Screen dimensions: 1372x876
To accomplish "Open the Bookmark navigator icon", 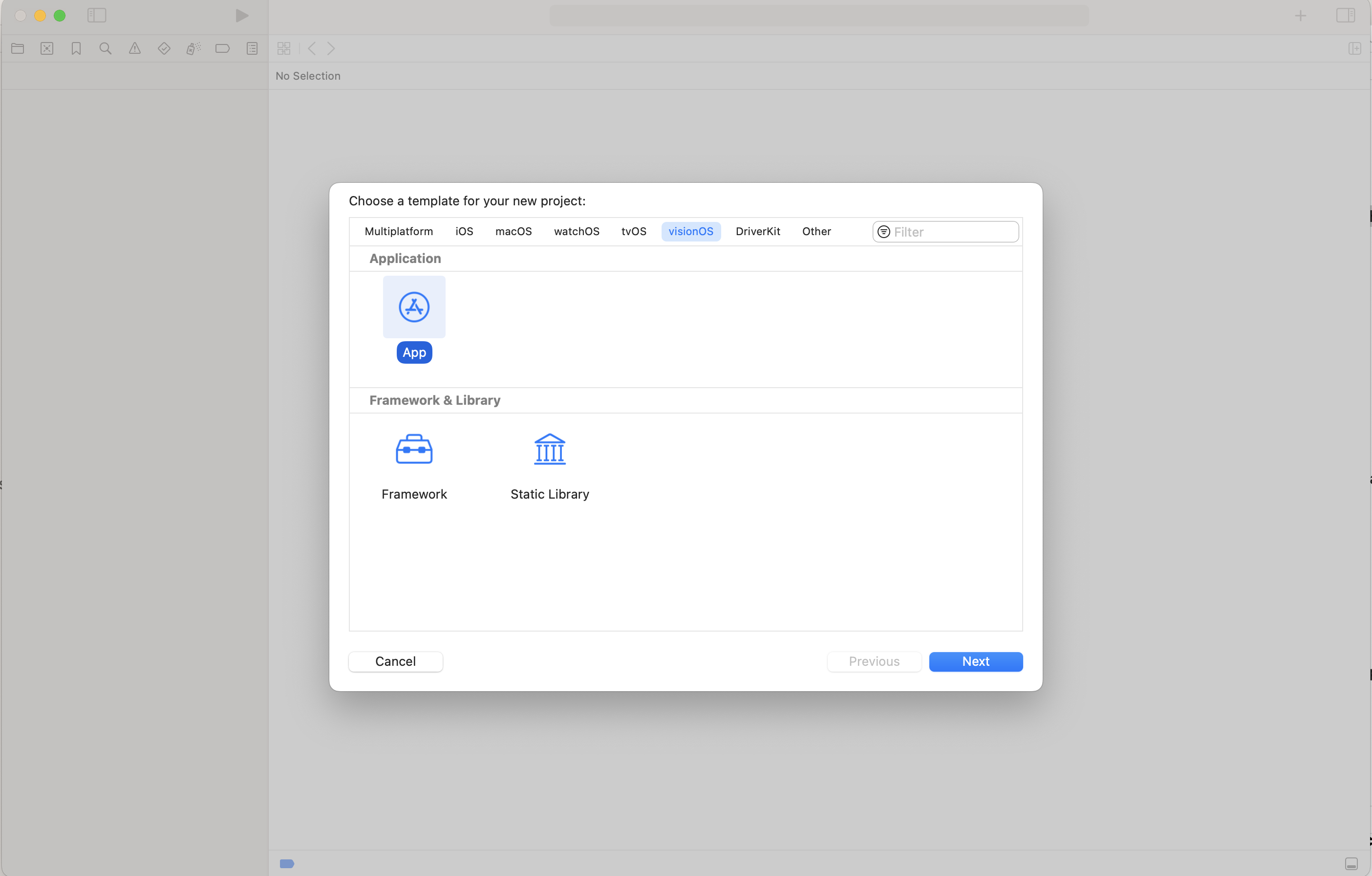I will pyautogui.click(x=76, y=48).
